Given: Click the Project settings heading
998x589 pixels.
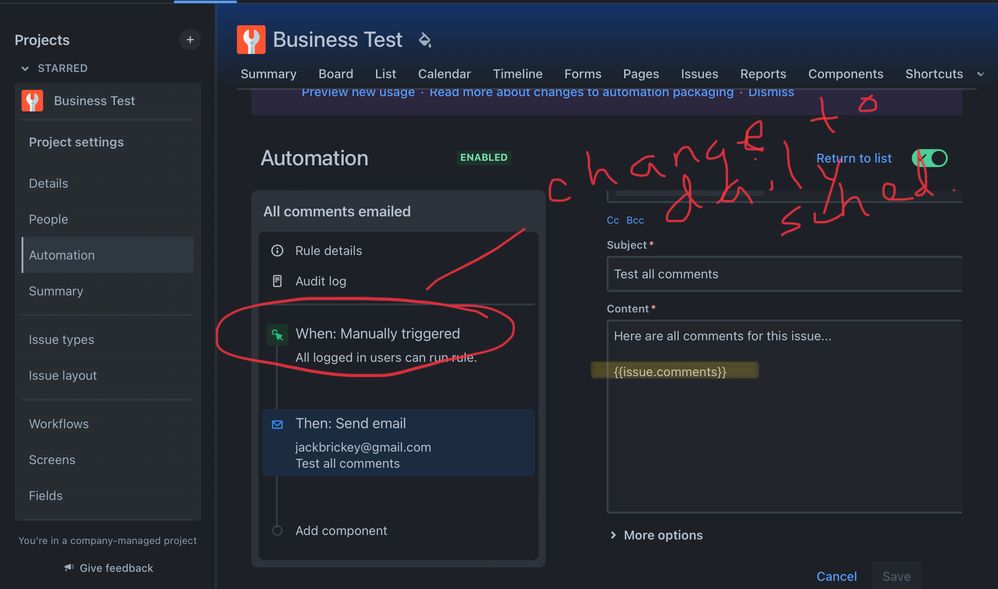Looking at the screenshot, I should [76, 142].
